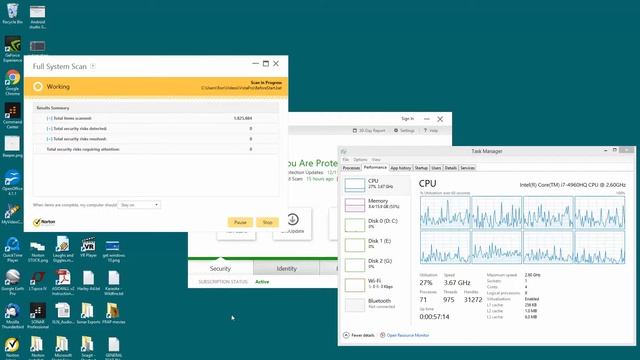Select the get windows 10.png file
This screenshot has width=640, height=360.
[113, 250]
